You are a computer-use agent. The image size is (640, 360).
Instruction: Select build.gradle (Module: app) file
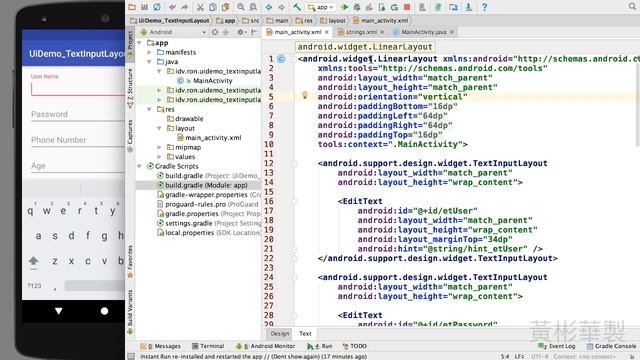(198, 185)
